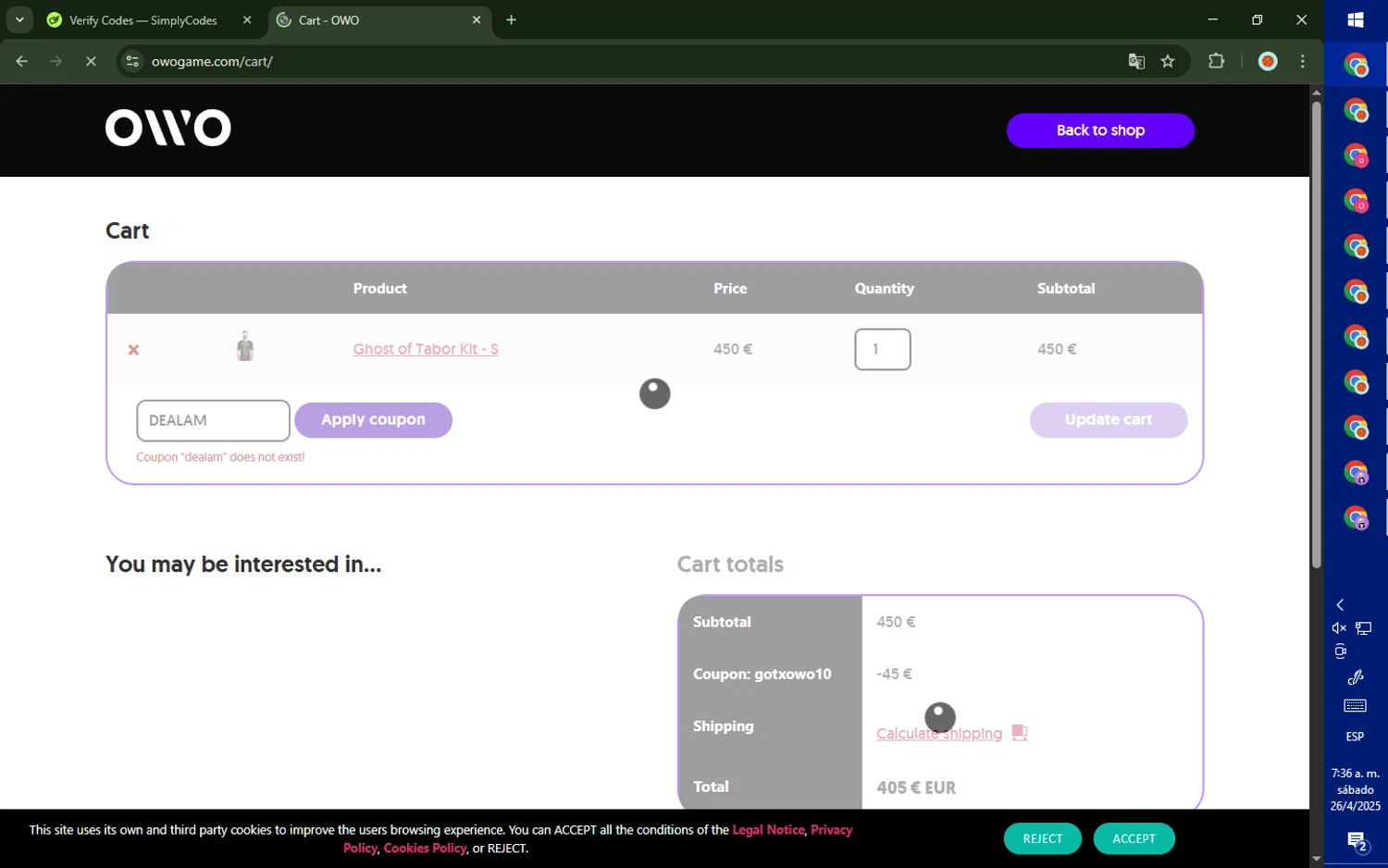
Task: Accept cookies with the ACCEPT button
Action: (x=1134, y=838)
